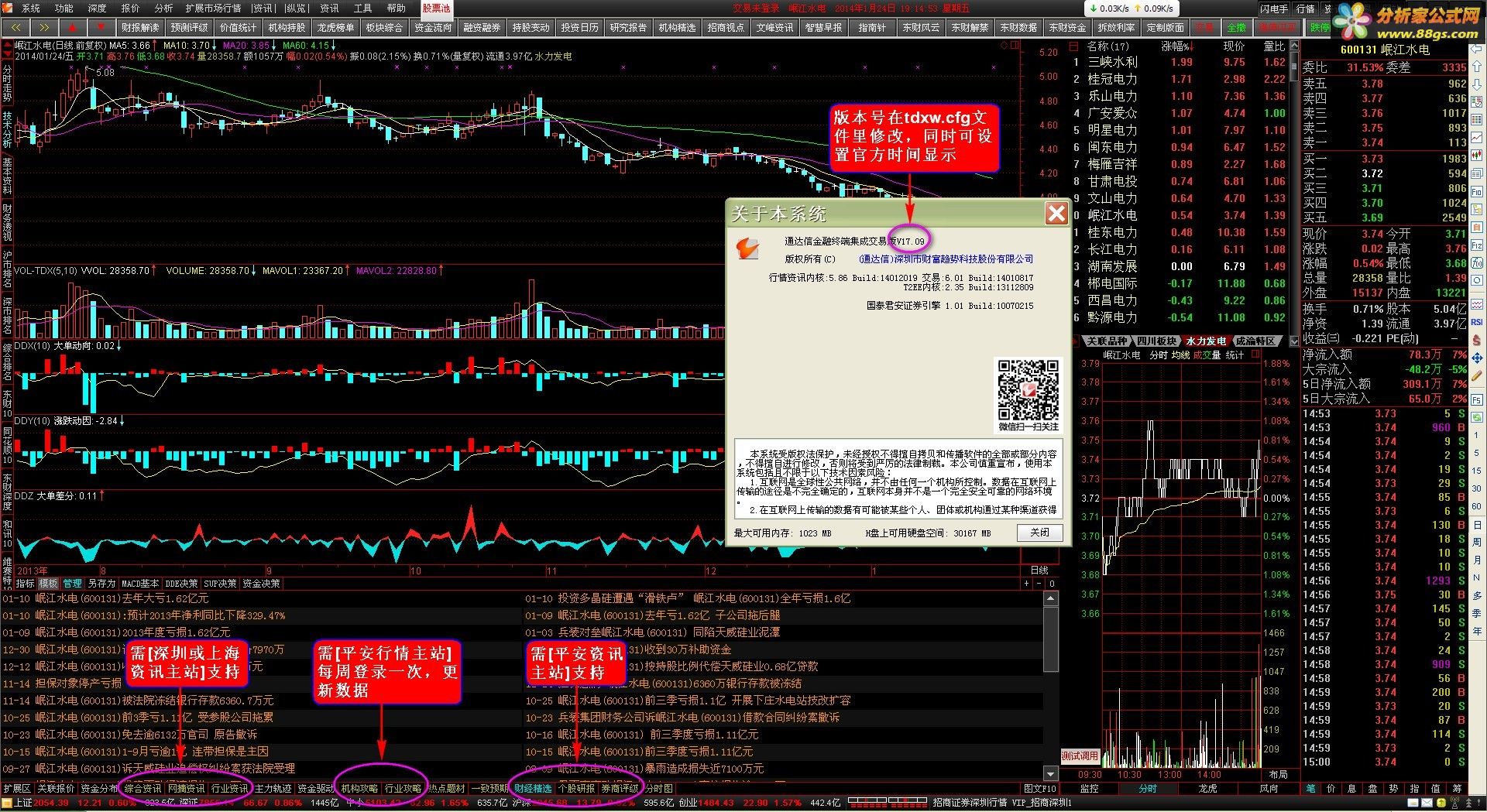This screenshot has height=812, width=1487.
Task: Open 分析 menu
Action: pyautogui.click(x=164, y=8)
